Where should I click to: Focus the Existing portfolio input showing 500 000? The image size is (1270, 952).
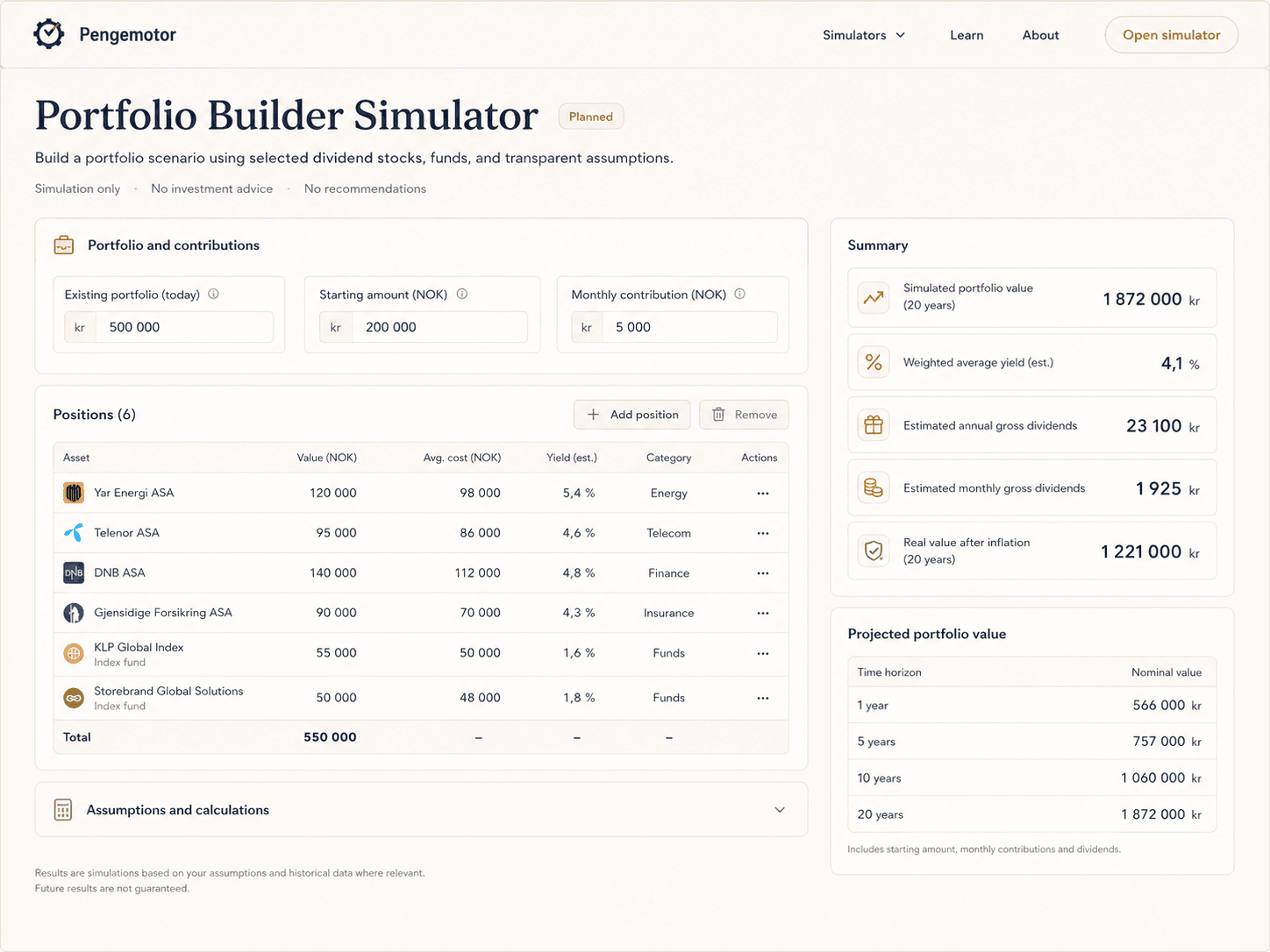tap(168, 327)
